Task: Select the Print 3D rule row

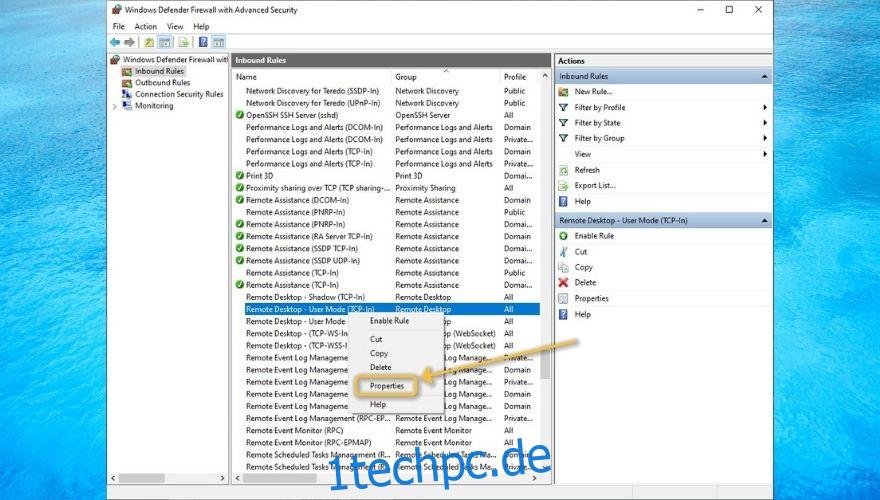Action: [x=259, y=176]
